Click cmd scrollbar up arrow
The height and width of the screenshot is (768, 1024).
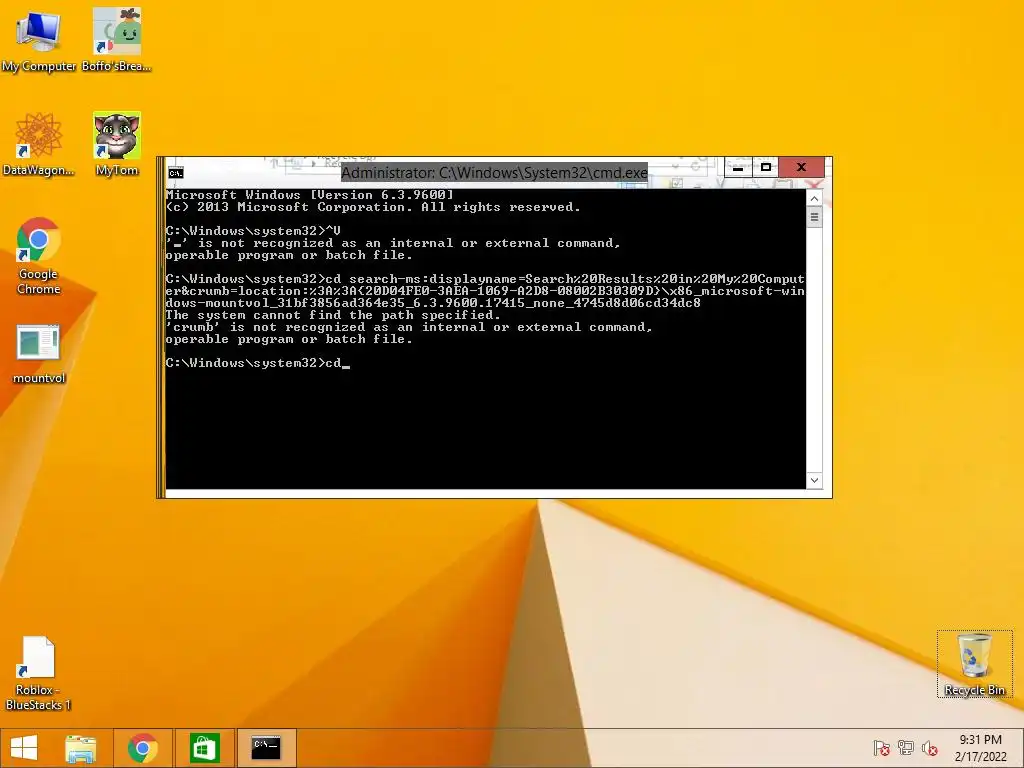[814, 198]
